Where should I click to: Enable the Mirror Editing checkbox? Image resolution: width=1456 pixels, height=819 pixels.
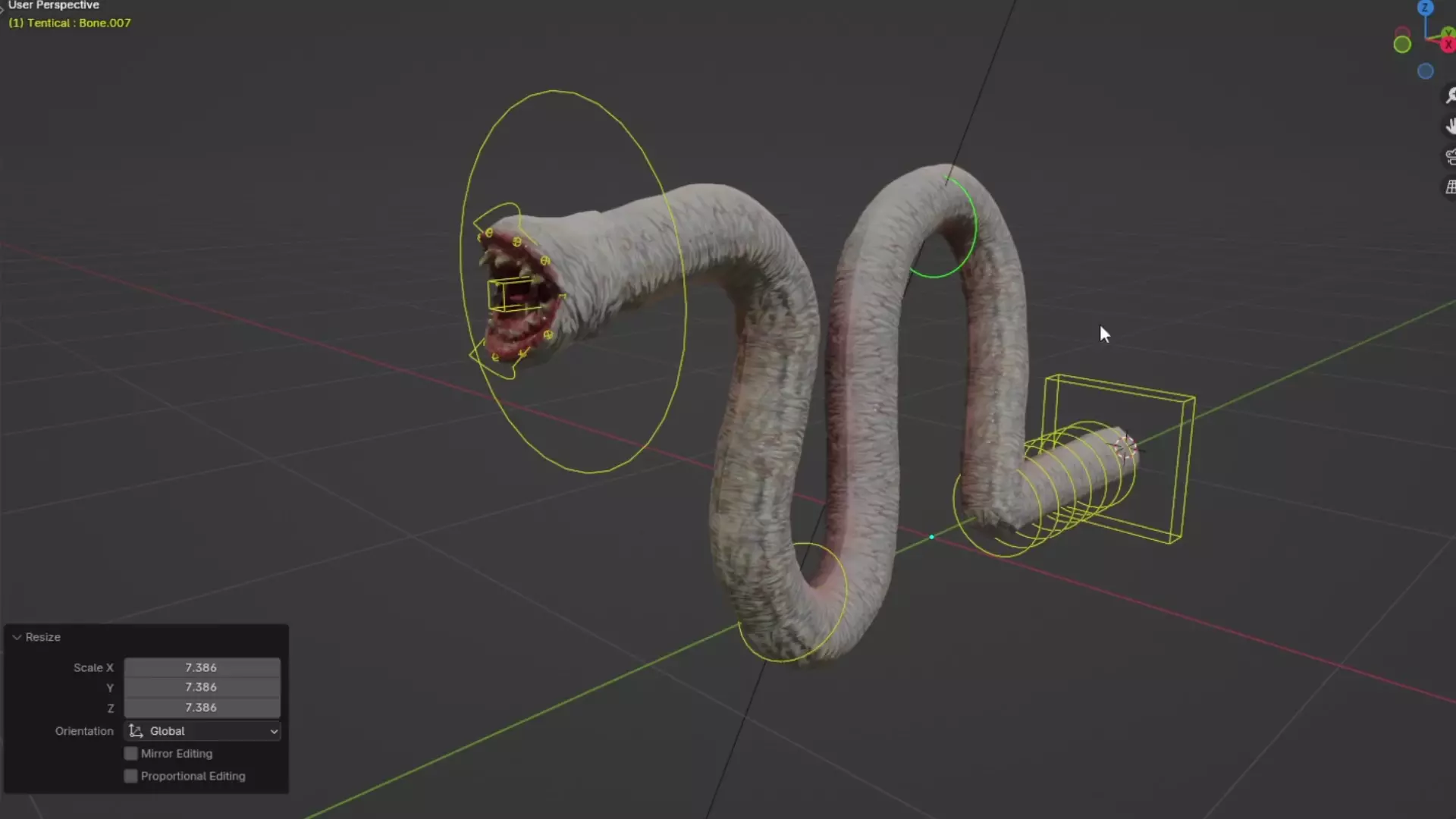click(131, 754)
